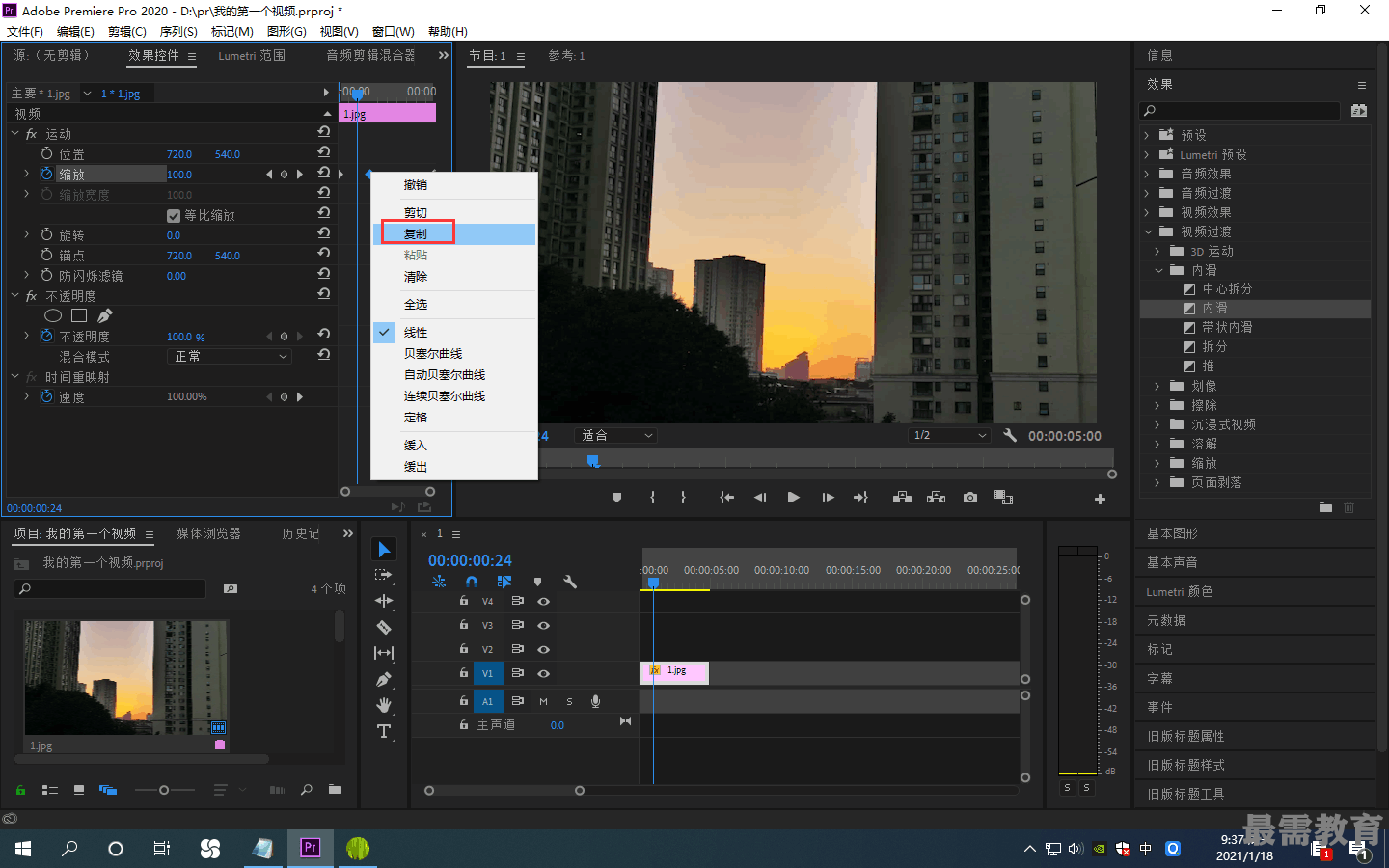Screen dimensions: 1389x868
Task: Select the Hand tool
Action: click(384, 705)
